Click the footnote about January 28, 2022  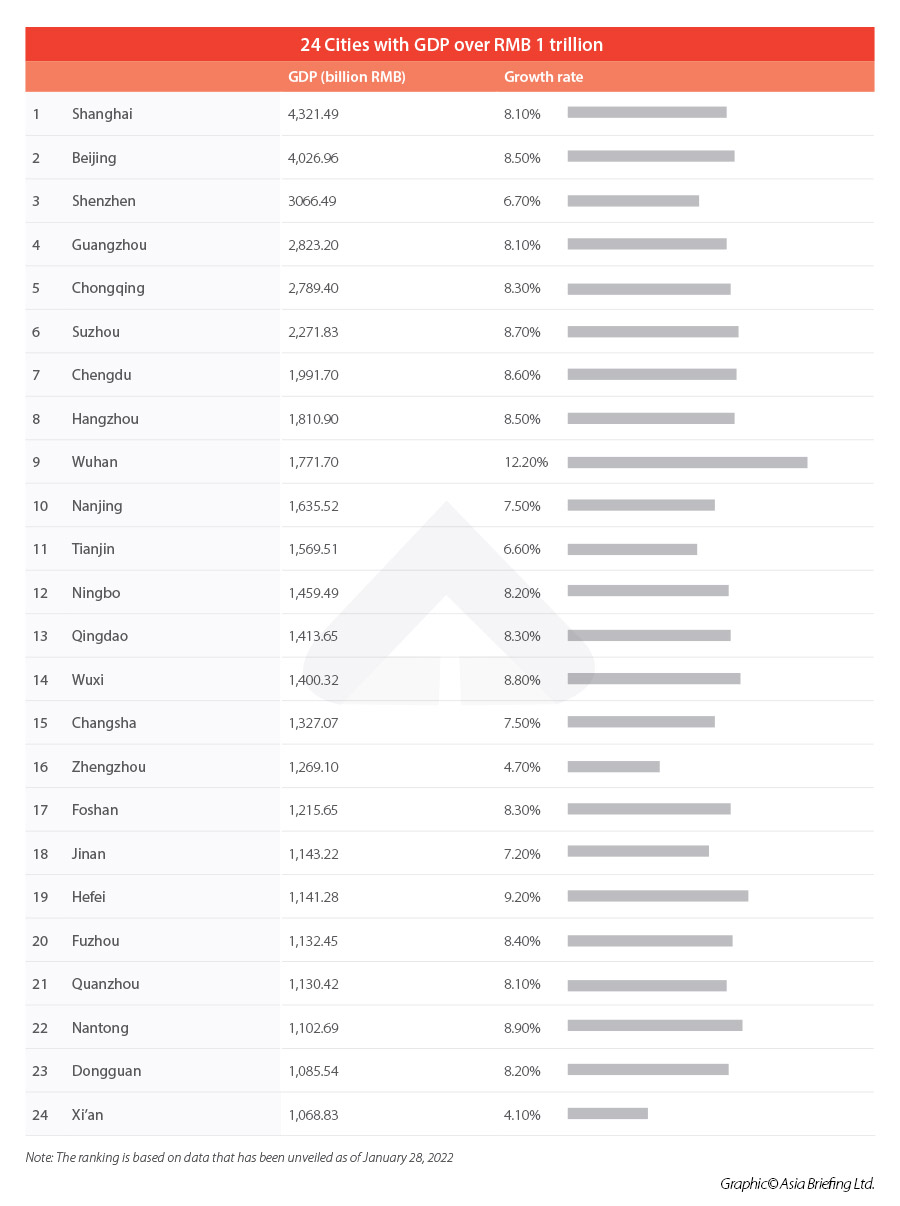coord(239,1157)
